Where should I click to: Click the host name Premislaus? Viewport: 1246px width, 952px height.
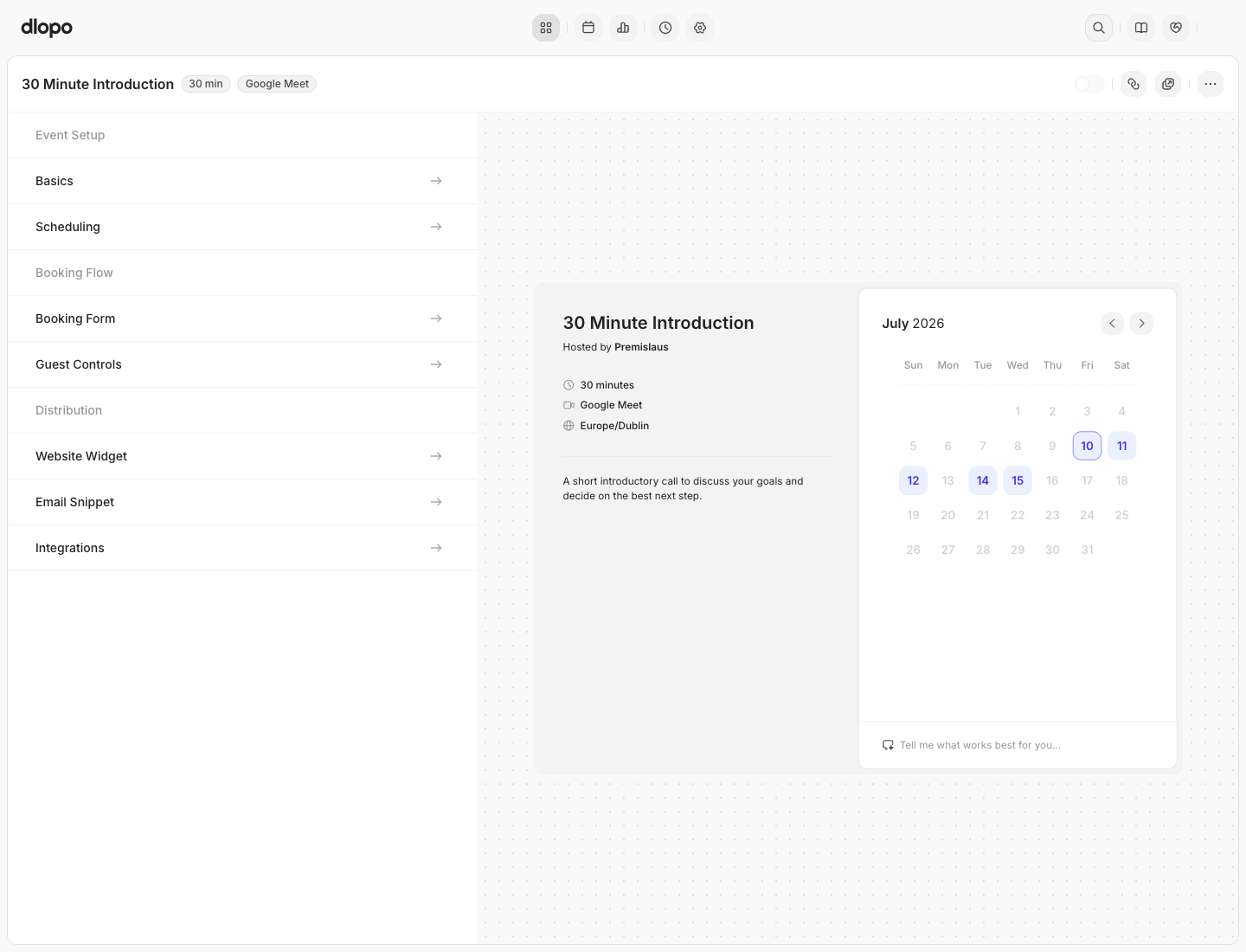tap(641, 347)
